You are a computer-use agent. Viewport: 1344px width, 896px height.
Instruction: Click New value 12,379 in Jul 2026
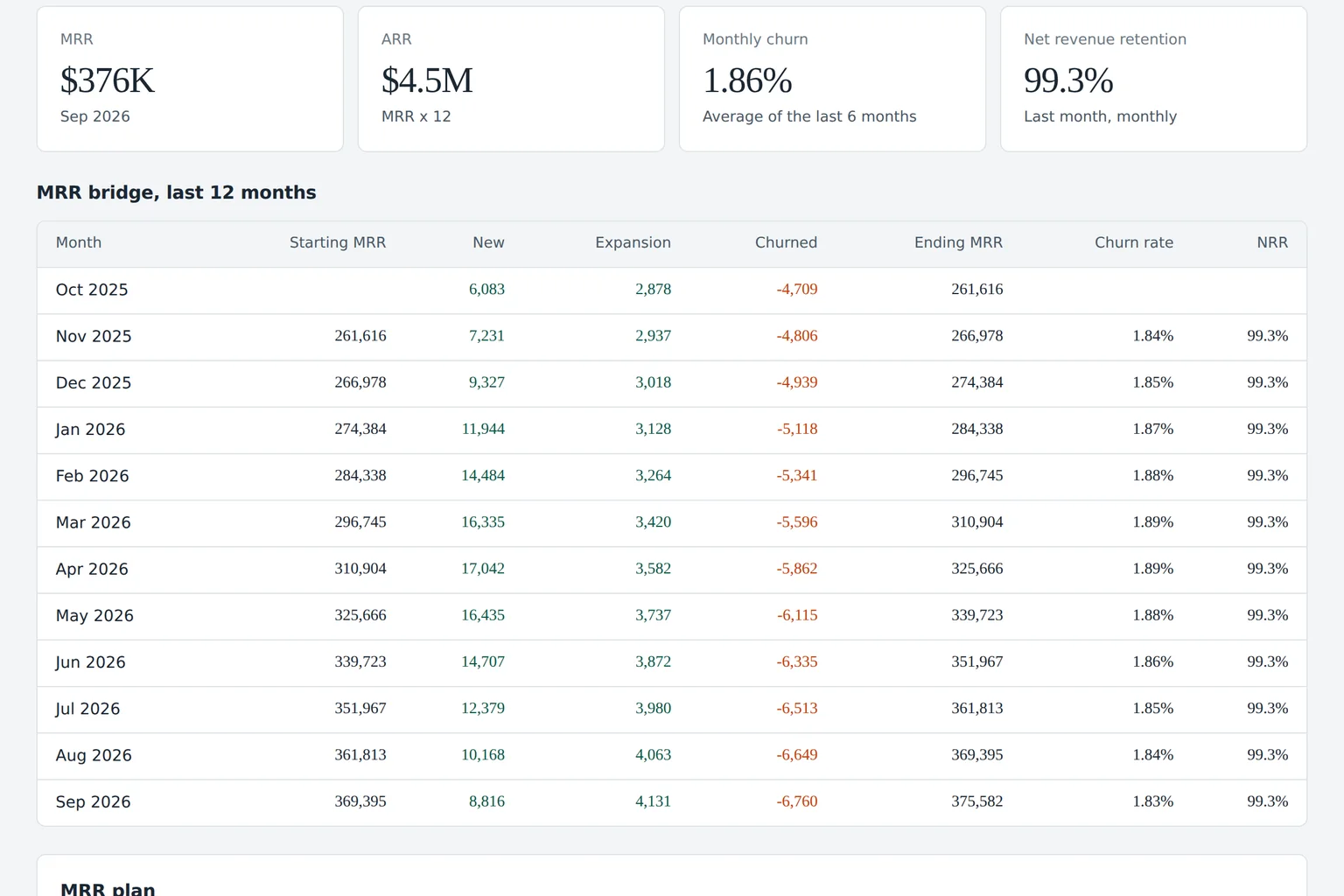coord(483,708)
